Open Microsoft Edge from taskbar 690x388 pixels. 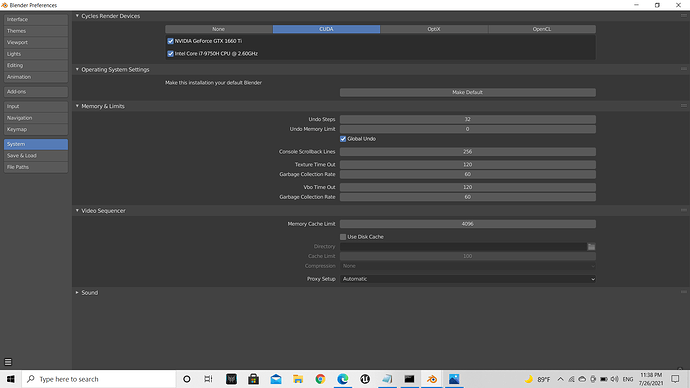[342, 379]
